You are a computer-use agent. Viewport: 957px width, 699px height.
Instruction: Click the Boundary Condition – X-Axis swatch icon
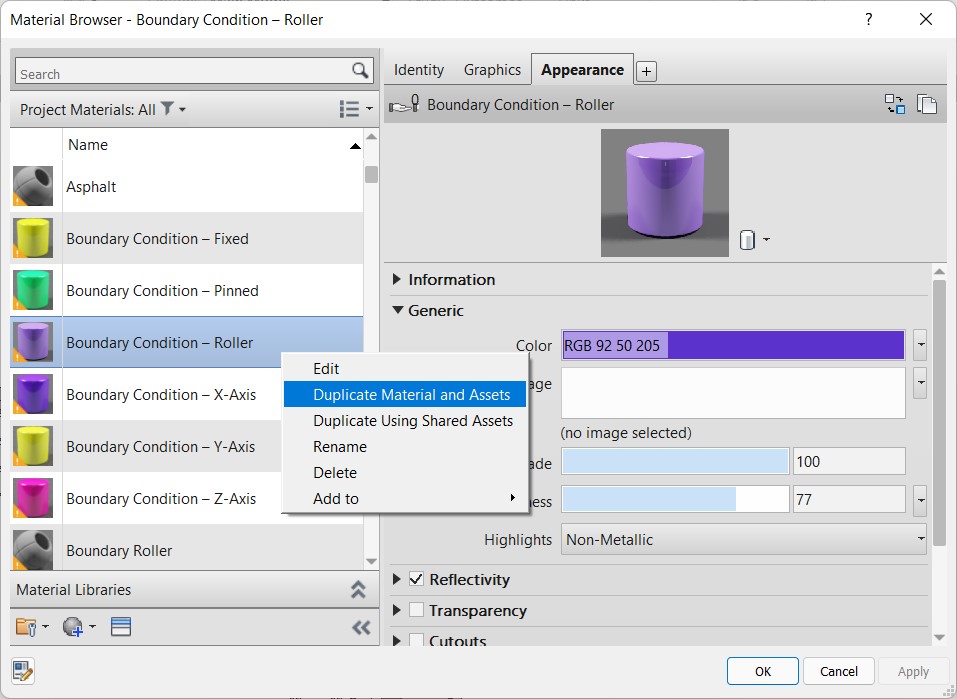point(33,394)
